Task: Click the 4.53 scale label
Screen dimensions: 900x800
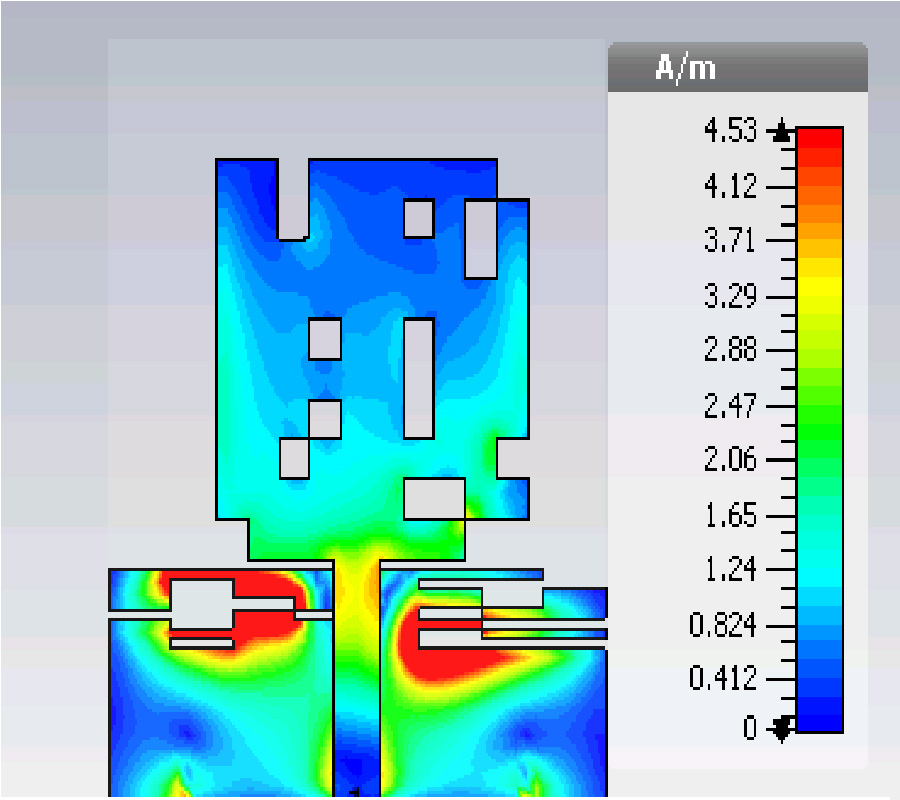Action: [x=733, y=131]
